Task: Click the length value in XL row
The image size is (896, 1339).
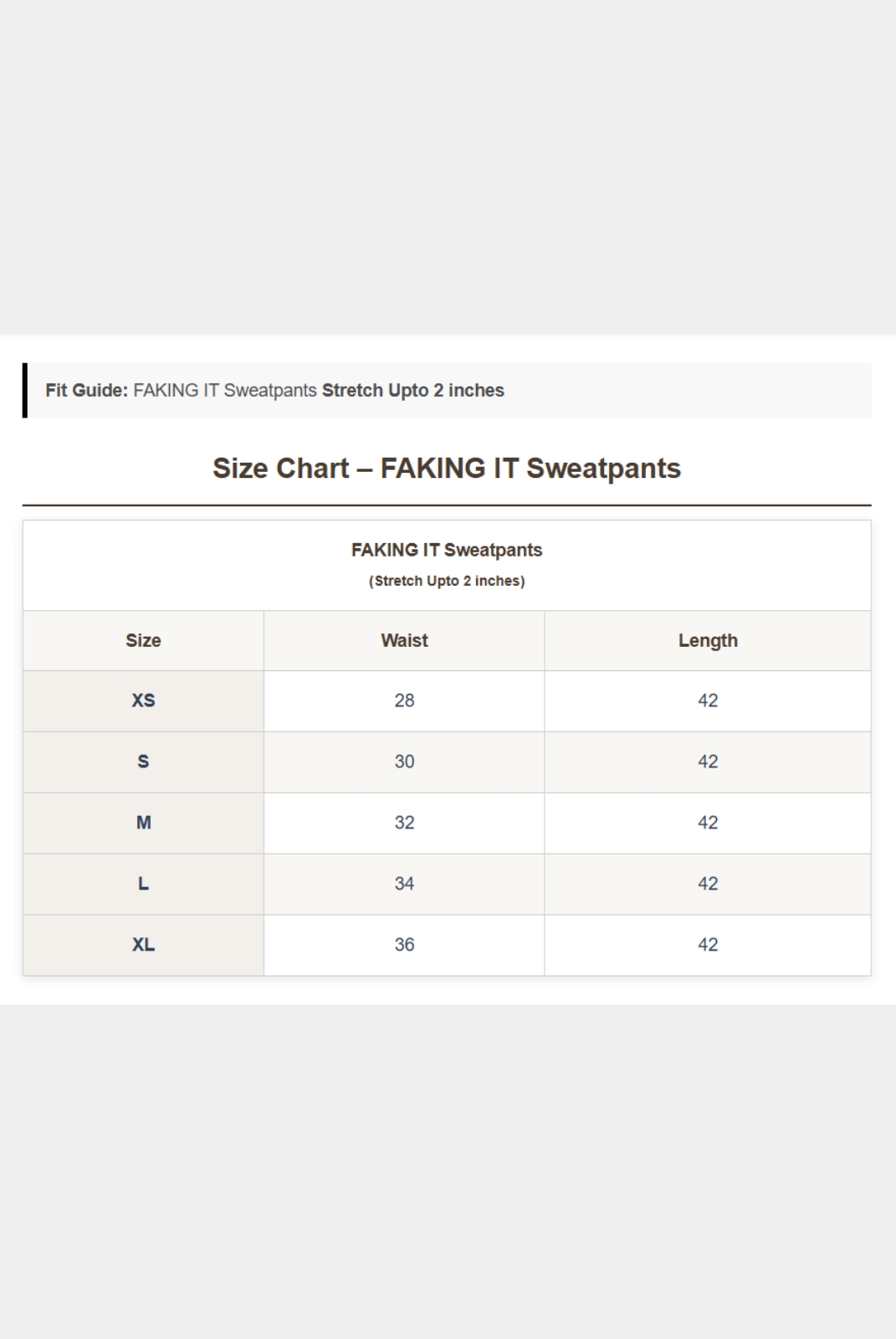Action: coord(708,945)
